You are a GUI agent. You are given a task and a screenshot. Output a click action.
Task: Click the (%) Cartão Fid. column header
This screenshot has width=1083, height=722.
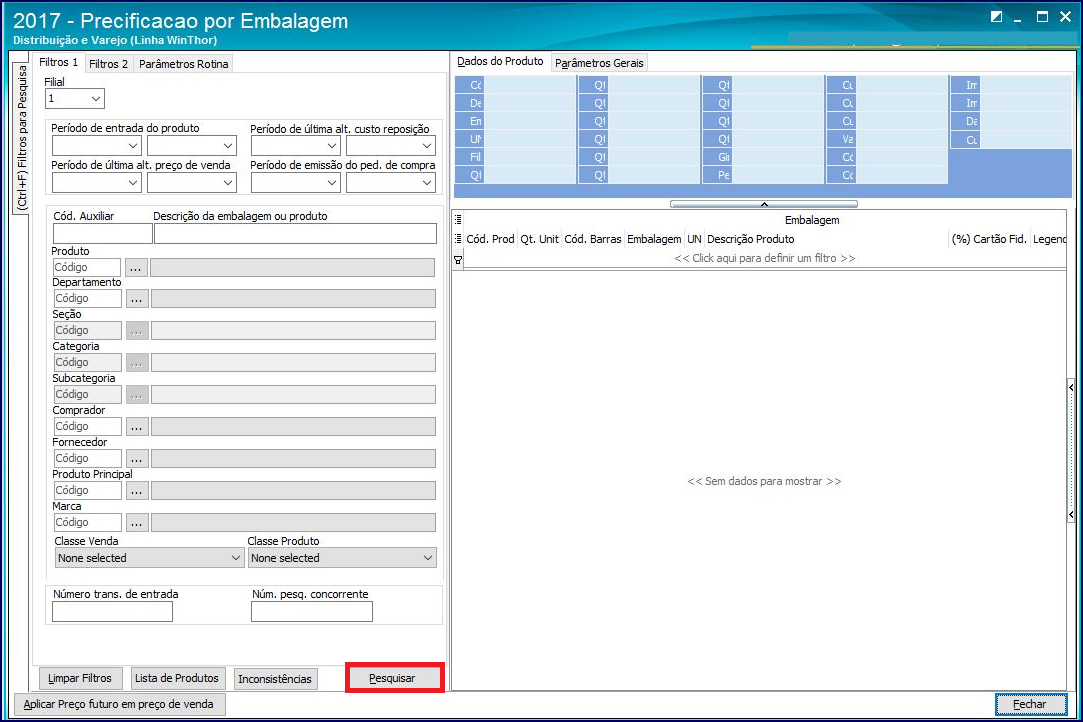989,239
